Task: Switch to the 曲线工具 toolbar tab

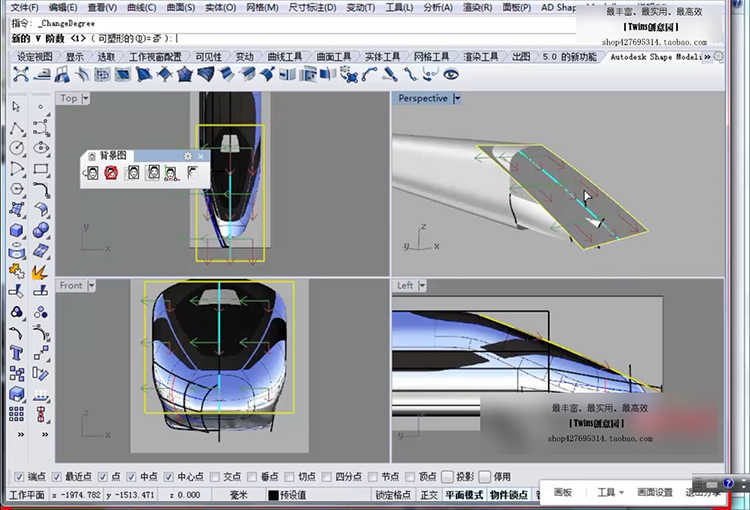Action: [x=284, y=57]
